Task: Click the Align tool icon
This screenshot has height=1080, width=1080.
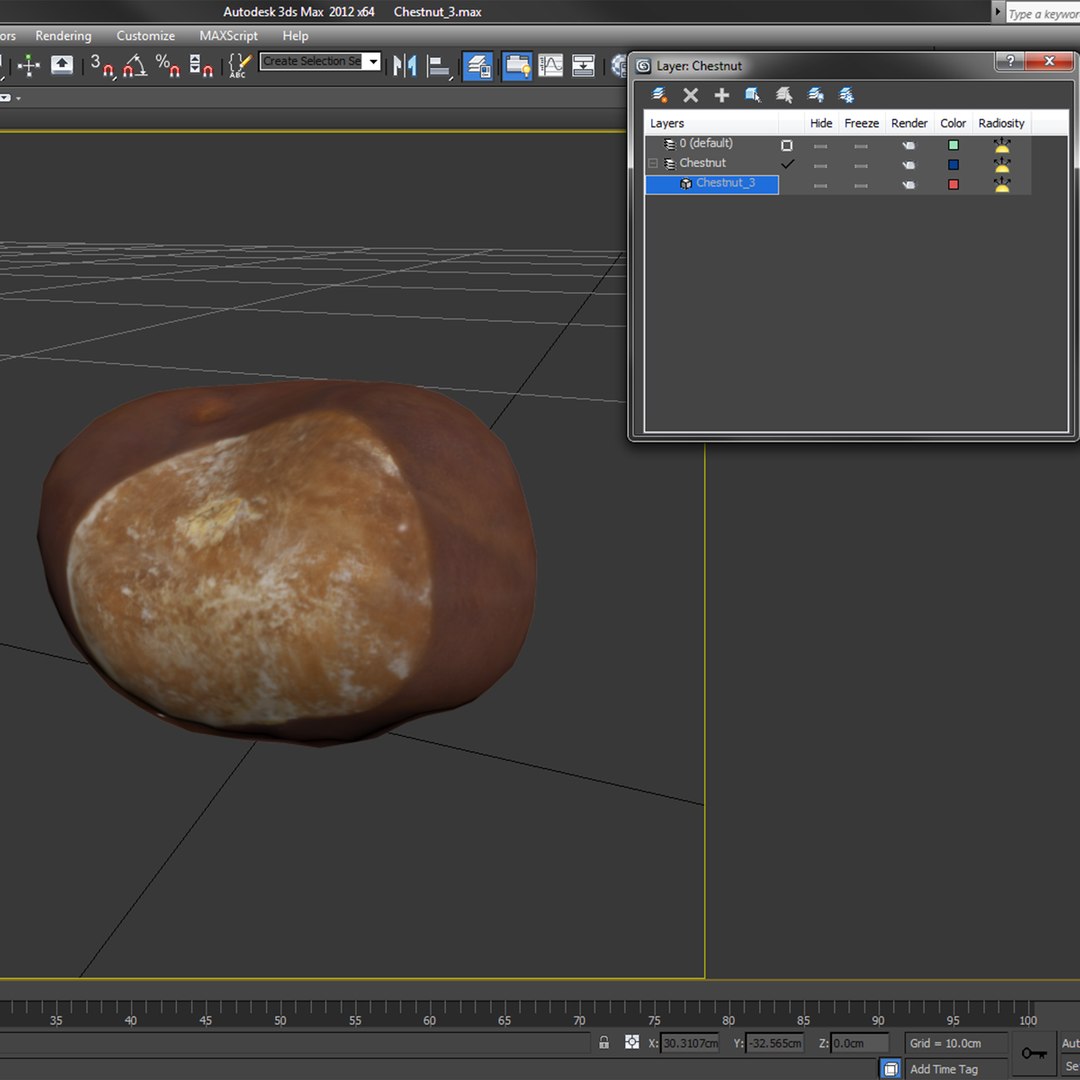Action: pyautogui.click(x=439, y=66)
